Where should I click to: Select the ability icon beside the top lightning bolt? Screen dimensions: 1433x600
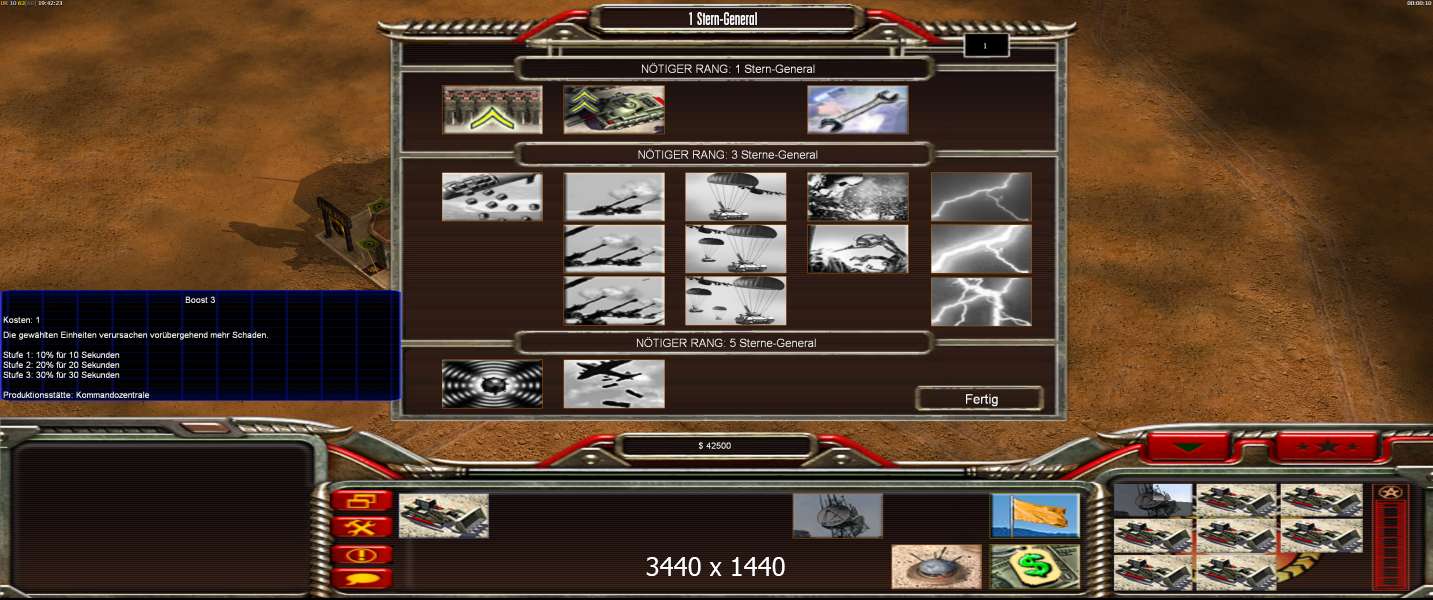click(858, 197)
